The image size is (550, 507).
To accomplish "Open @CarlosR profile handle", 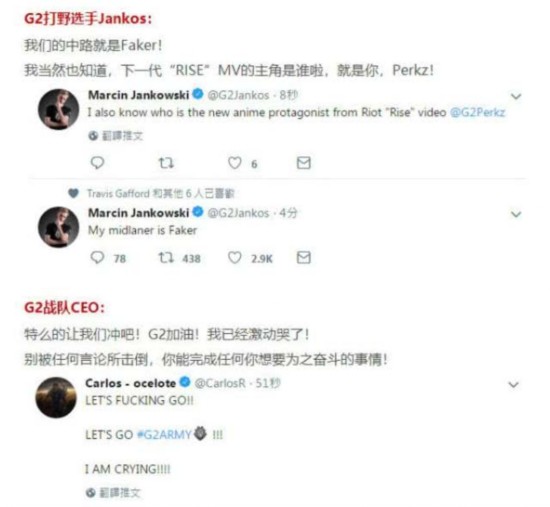I will pos(220,383).
